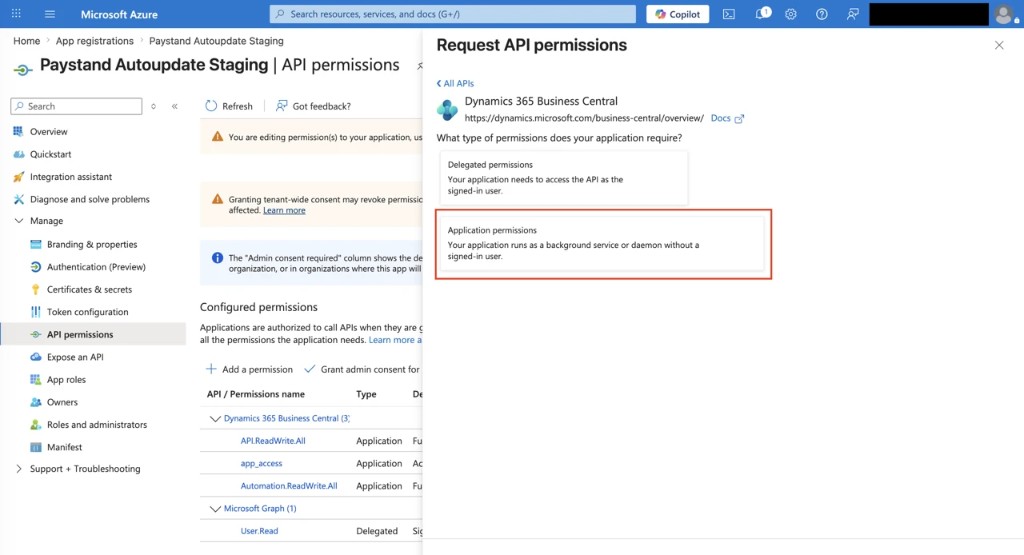Open the notifications bell

pos(761,14)
